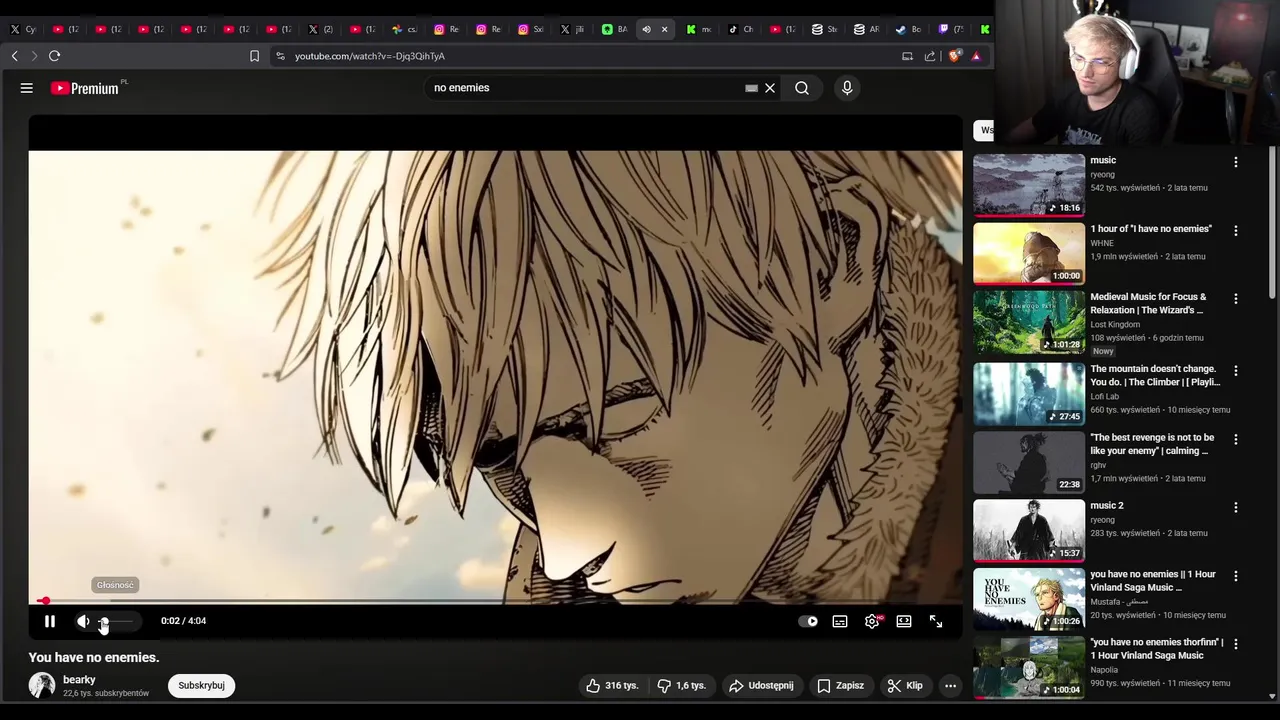Start voice search with the microphone
Image resolution: width=1280 pixels, height=720 pixels.
pyautogui.click(x=847, y=88)
